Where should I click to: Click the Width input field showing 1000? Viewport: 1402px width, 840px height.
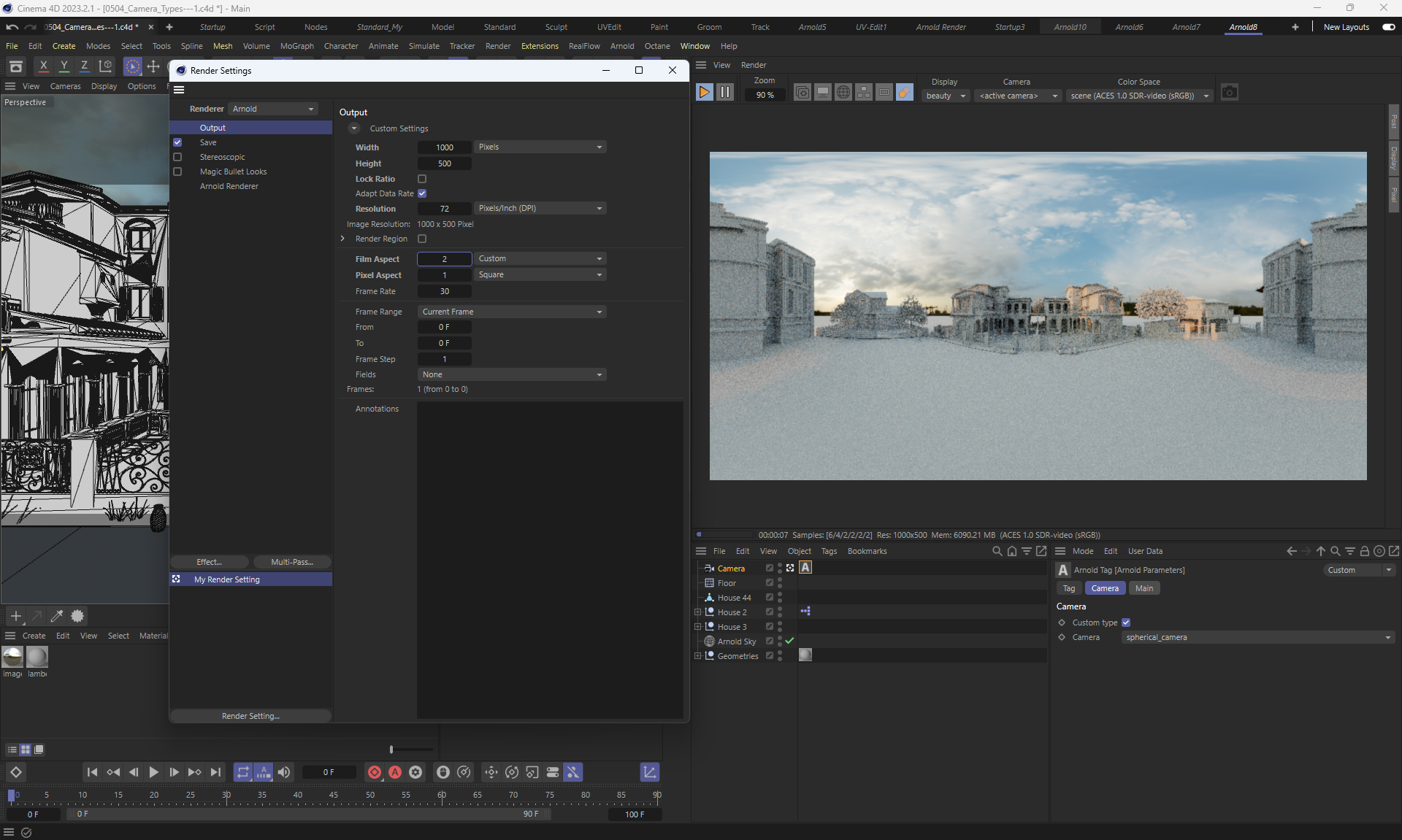pyautogui.click(x=444, y=147)
